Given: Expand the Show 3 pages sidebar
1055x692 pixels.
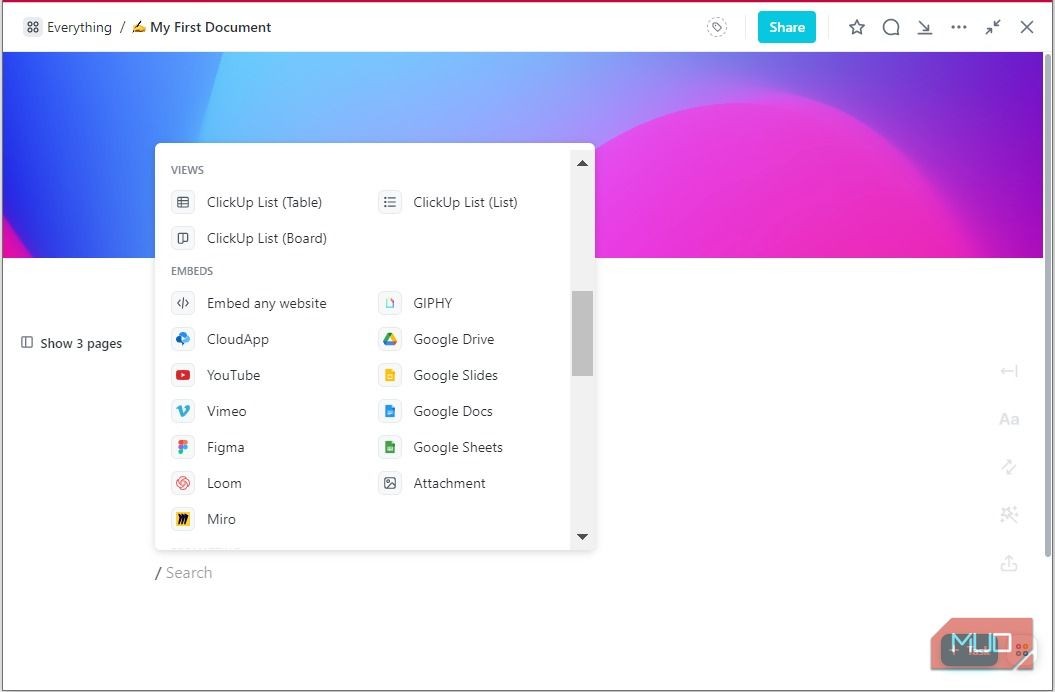Looking at the screenshot, I should (72, 343).
